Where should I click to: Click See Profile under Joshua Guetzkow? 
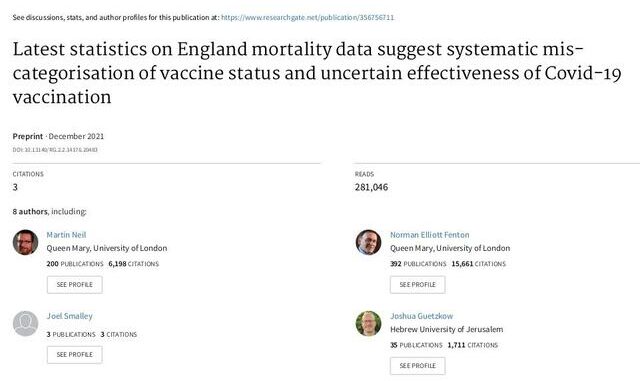pos(418,366)
